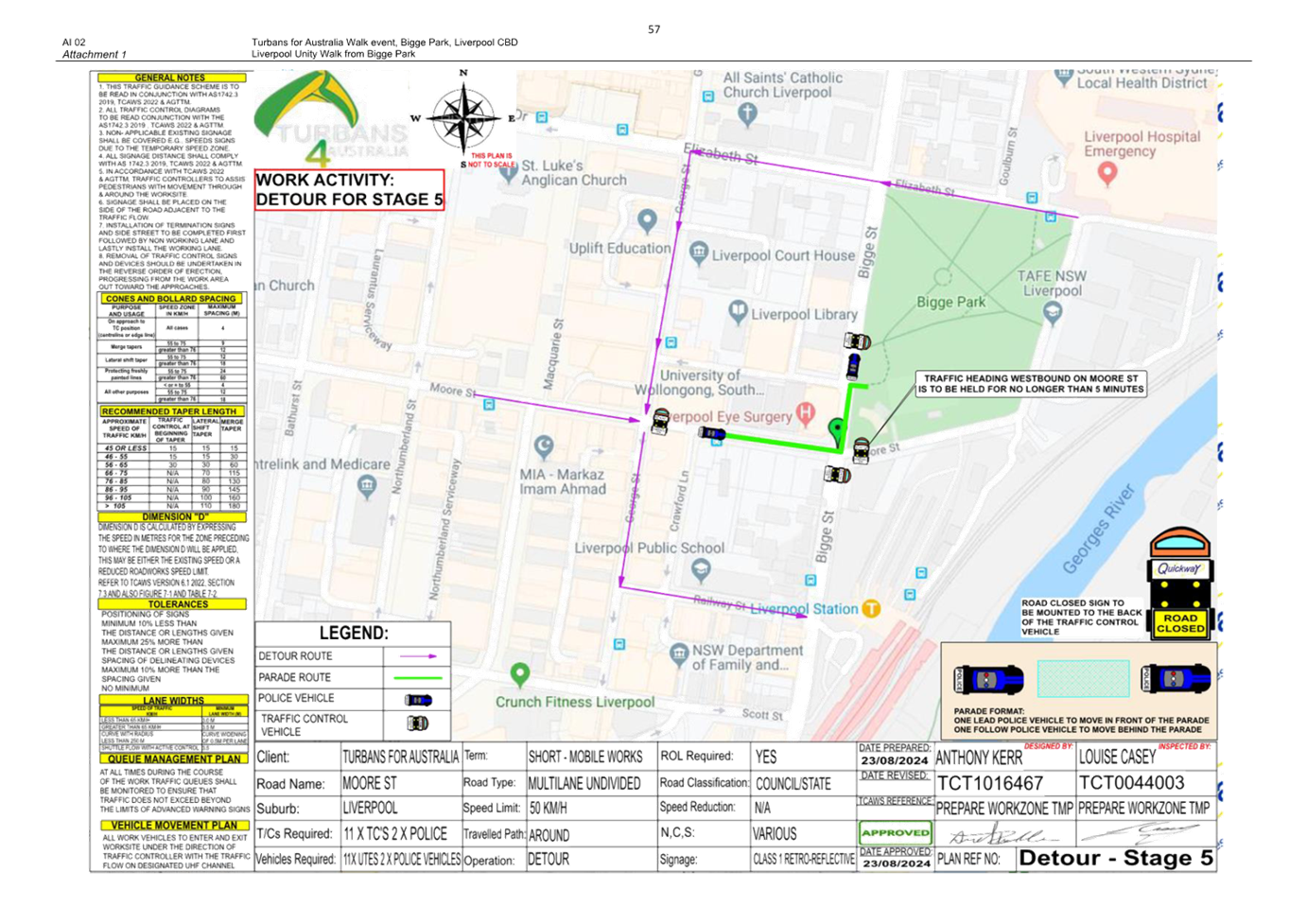Click the ROL Required cell YES
This screenshot has width=1307, height=924.
pos(804,757)
